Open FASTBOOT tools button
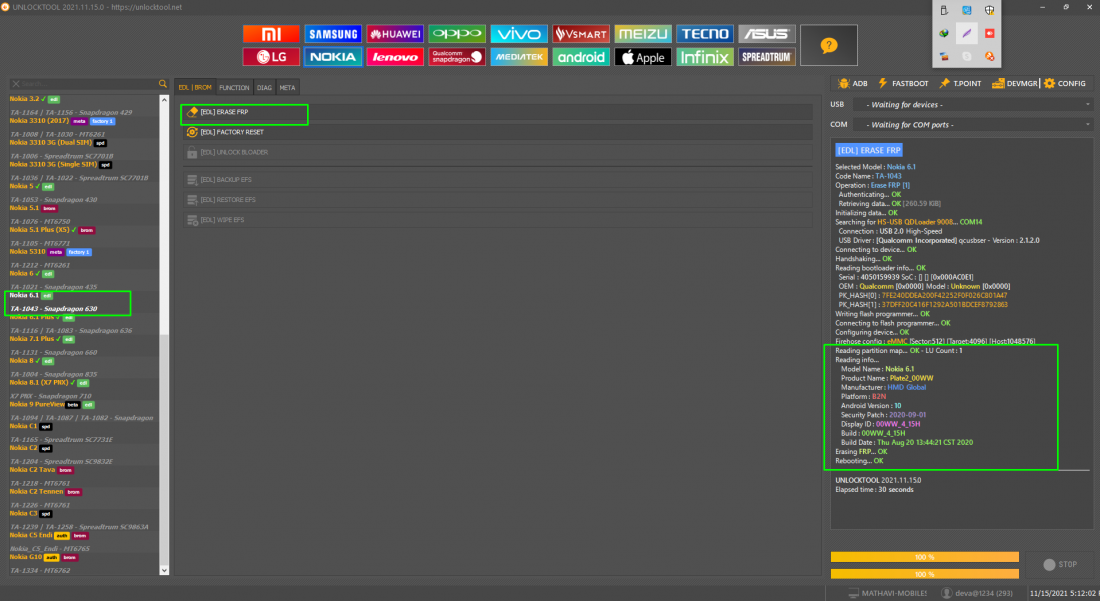The height and width of the screenshot is (601, 1100). (x=903, y=83)
